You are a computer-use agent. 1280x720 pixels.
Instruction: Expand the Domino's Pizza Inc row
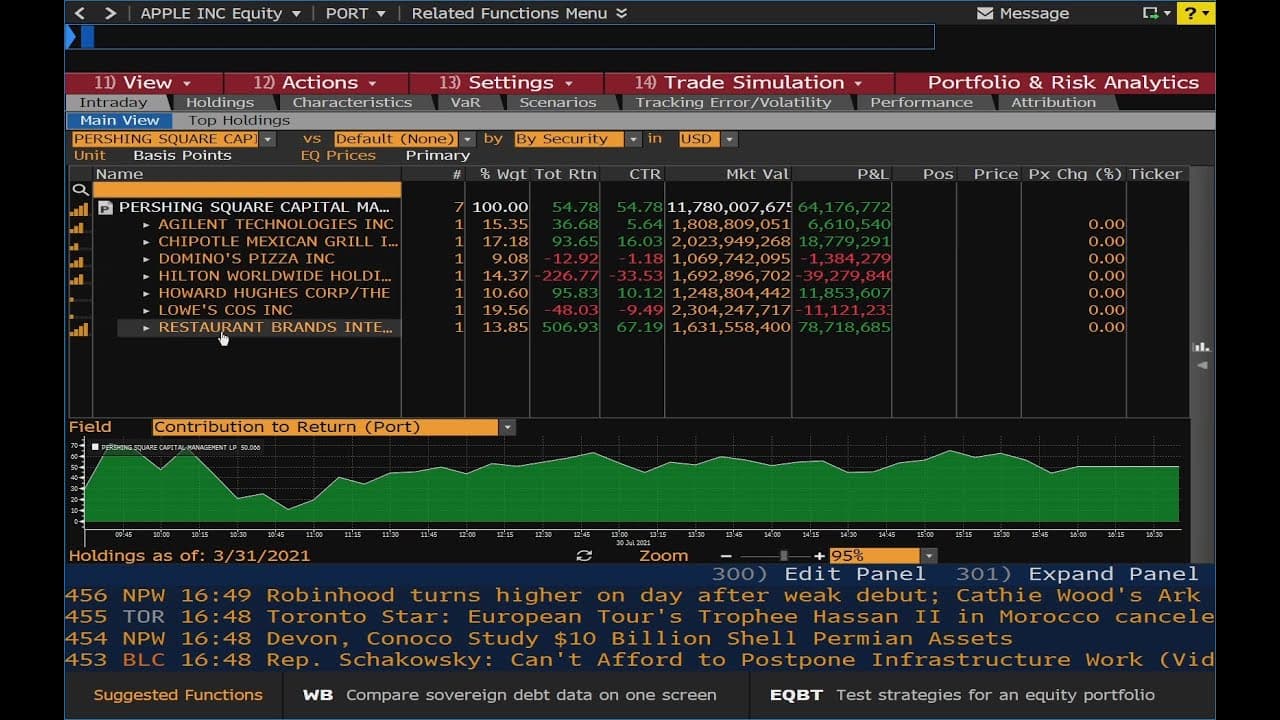[x=146, y=259]
